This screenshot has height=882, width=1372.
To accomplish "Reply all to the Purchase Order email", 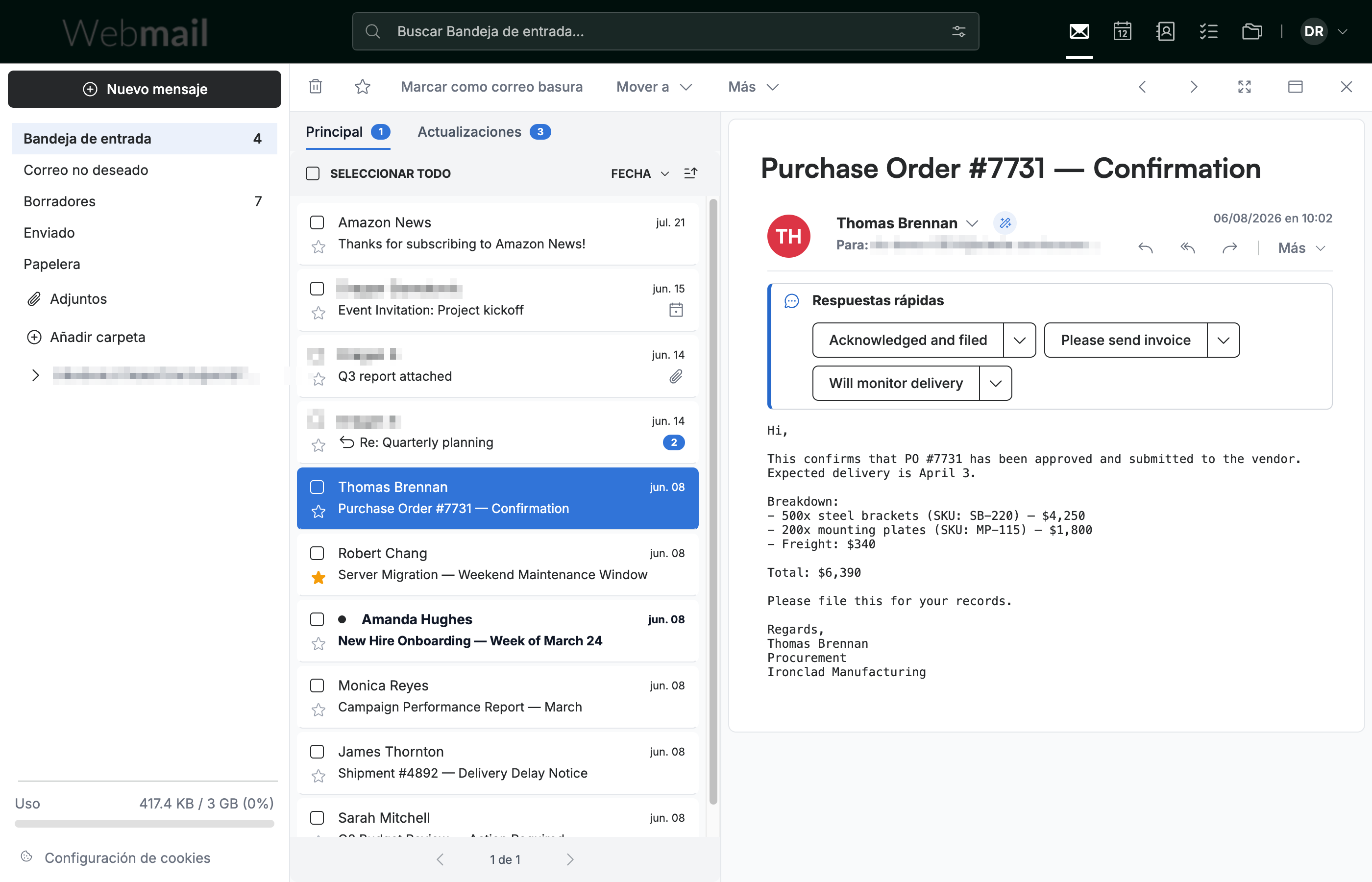I will pyautogui.click(x=1188, y=248).
